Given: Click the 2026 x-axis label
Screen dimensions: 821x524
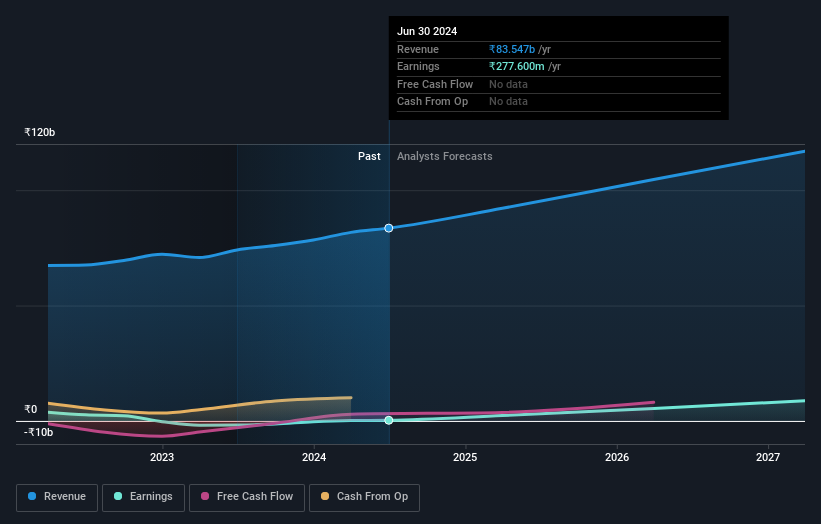Looking at the screenshot, I should pos(617,457).
